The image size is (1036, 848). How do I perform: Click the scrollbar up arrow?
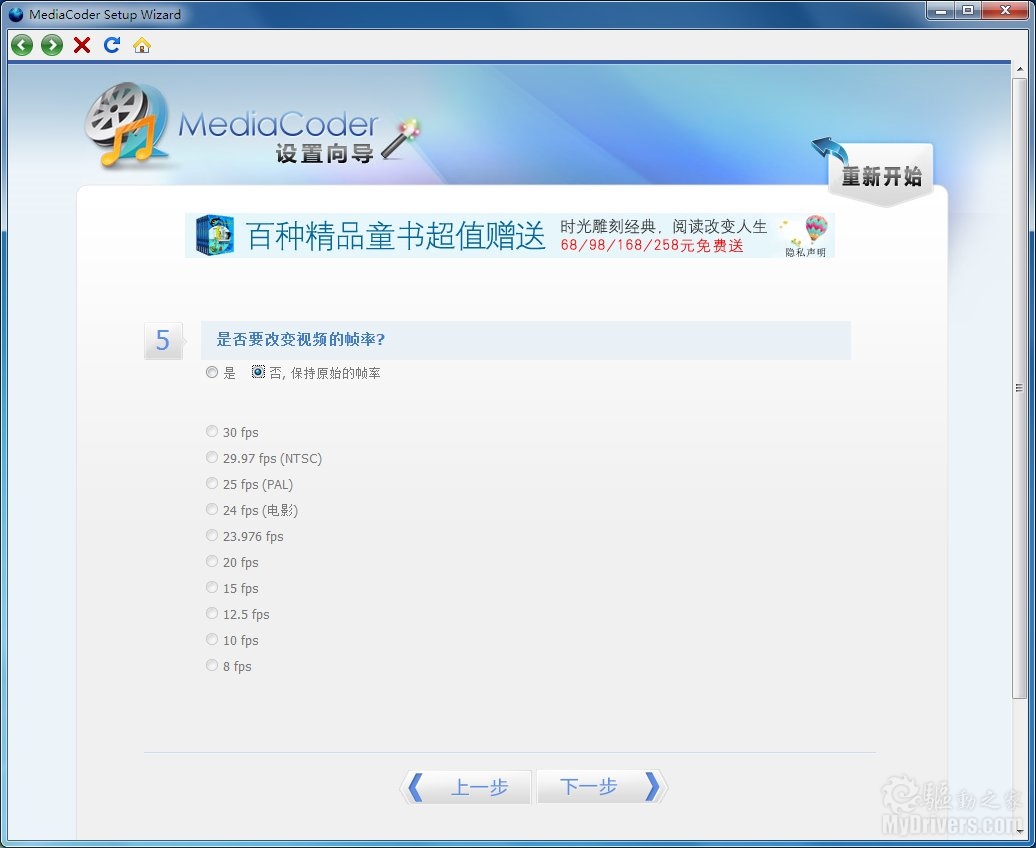[1019, 69]
